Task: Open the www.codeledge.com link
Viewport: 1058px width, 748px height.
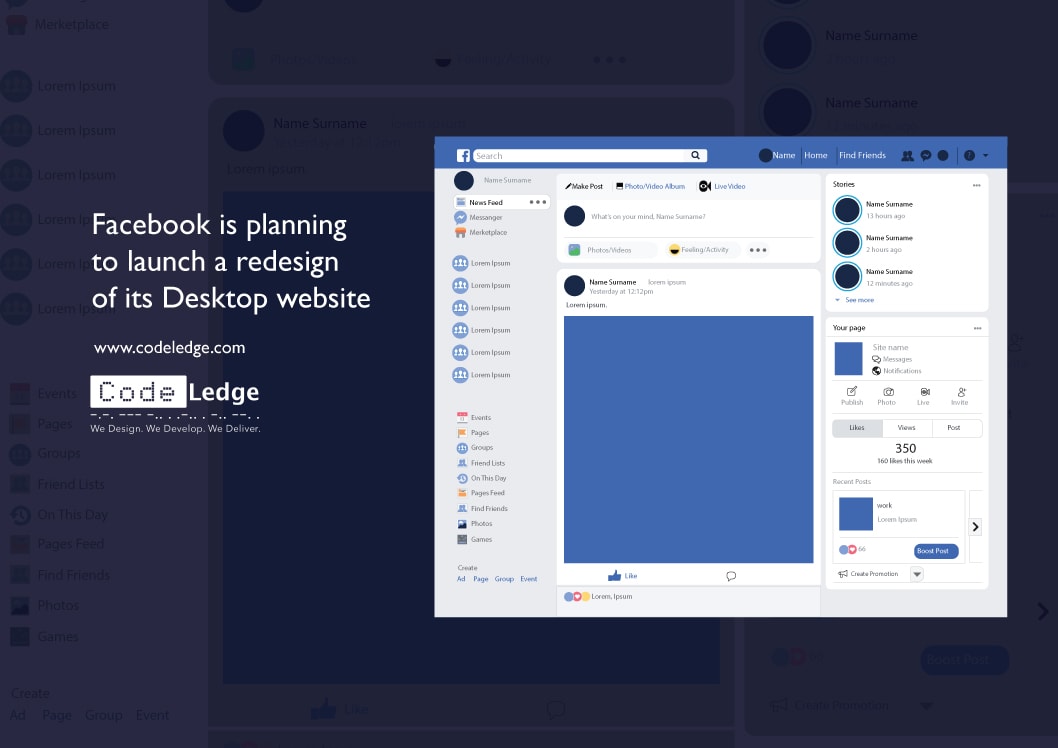Action: pos(169,348)
